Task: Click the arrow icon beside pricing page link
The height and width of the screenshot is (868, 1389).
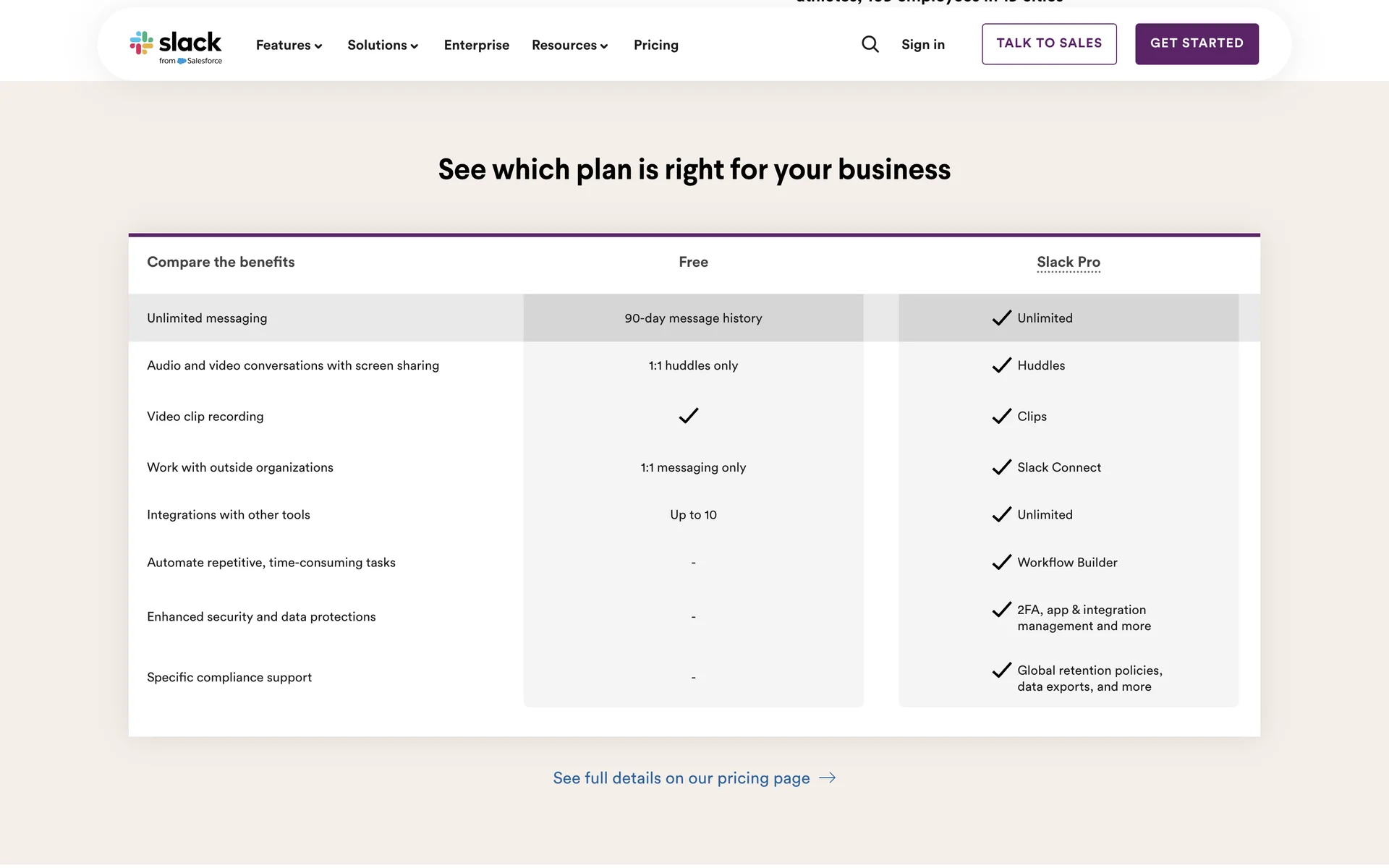Action: click(x=828, y=778)
